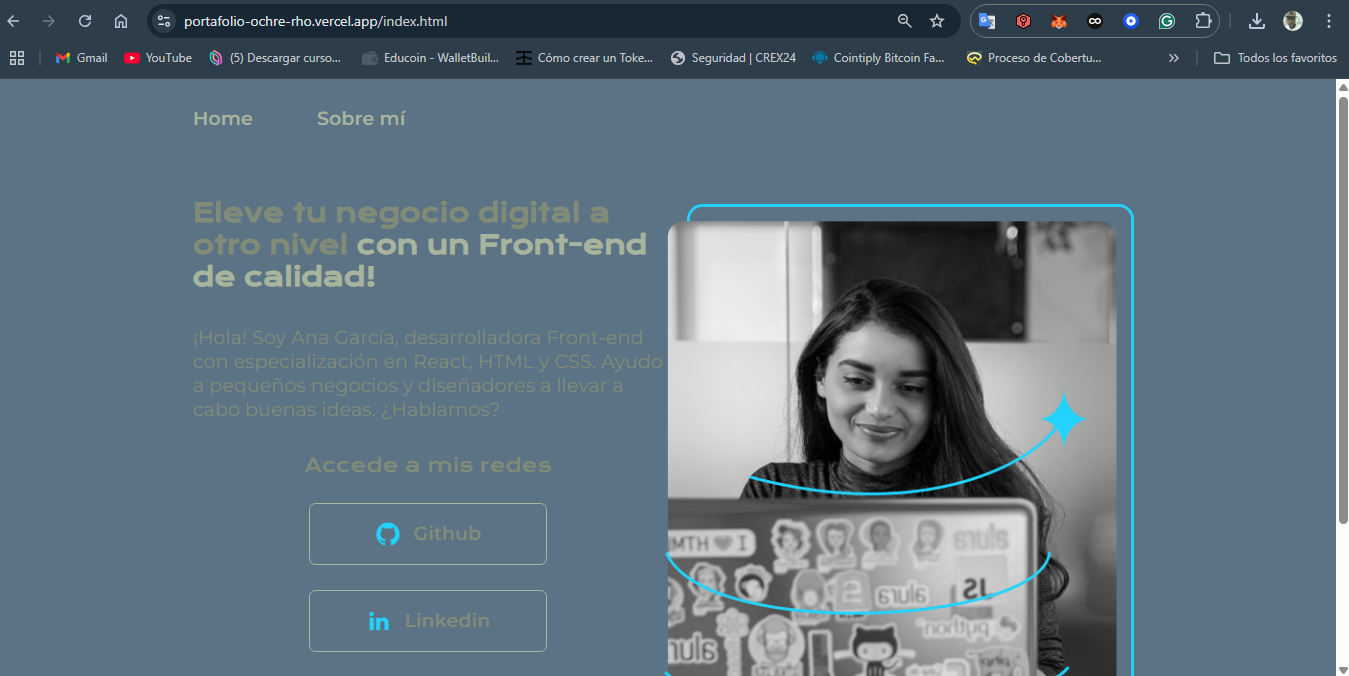Open the 'Proceso de Cobertu...' bookmark

point(1034,58)
